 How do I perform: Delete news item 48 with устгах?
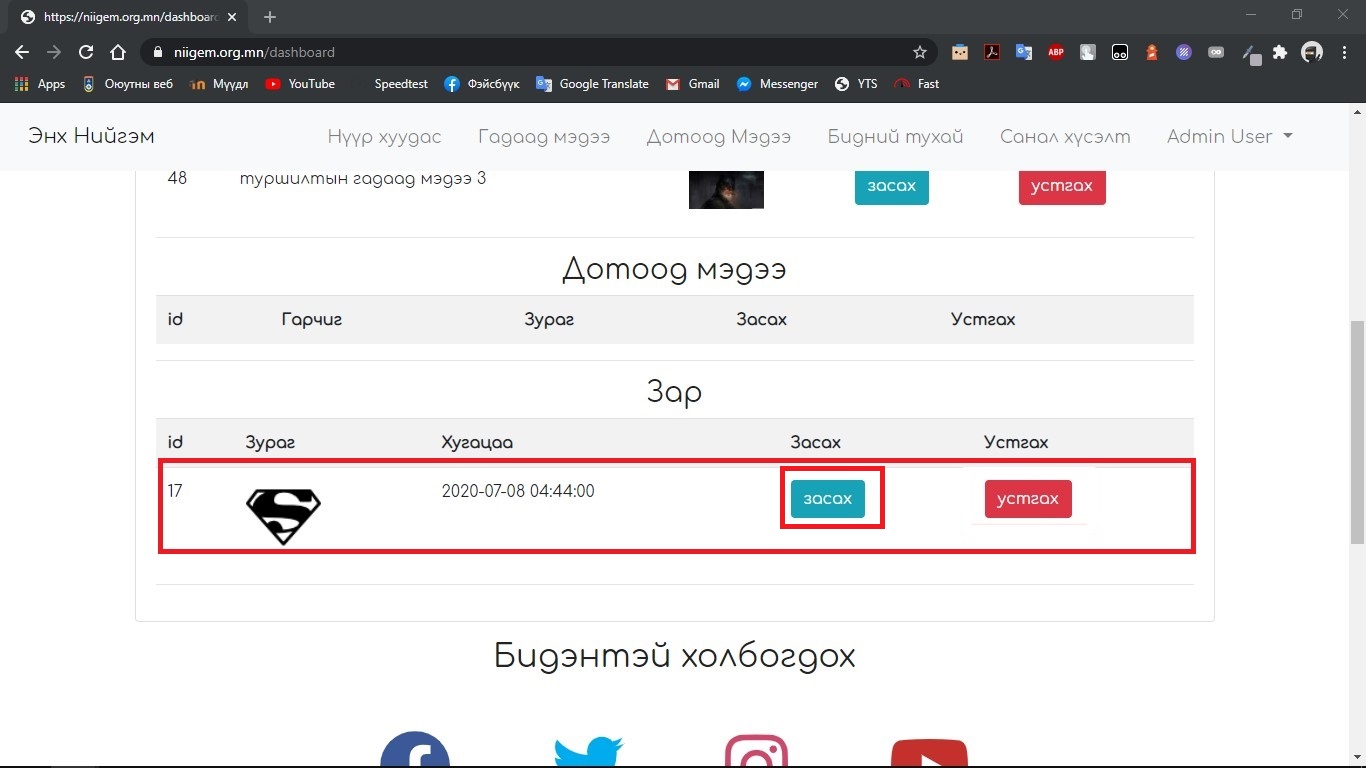coord(1061,186)
